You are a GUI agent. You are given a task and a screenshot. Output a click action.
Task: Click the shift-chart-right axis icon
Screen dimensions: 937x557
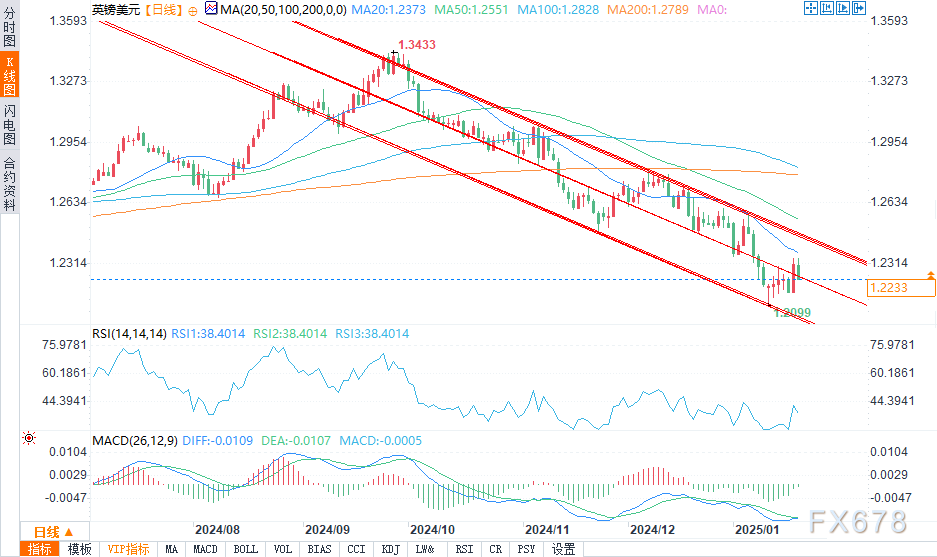pyautogui.click(x=843, y=8)
